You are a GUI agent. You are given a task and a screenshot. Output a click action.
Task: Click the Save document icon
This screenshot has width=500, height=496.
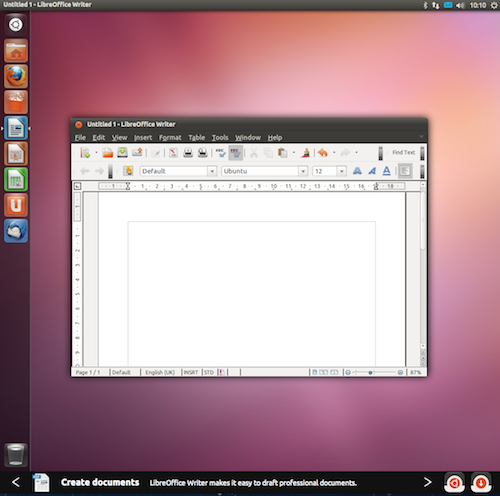tap(122, 153)
